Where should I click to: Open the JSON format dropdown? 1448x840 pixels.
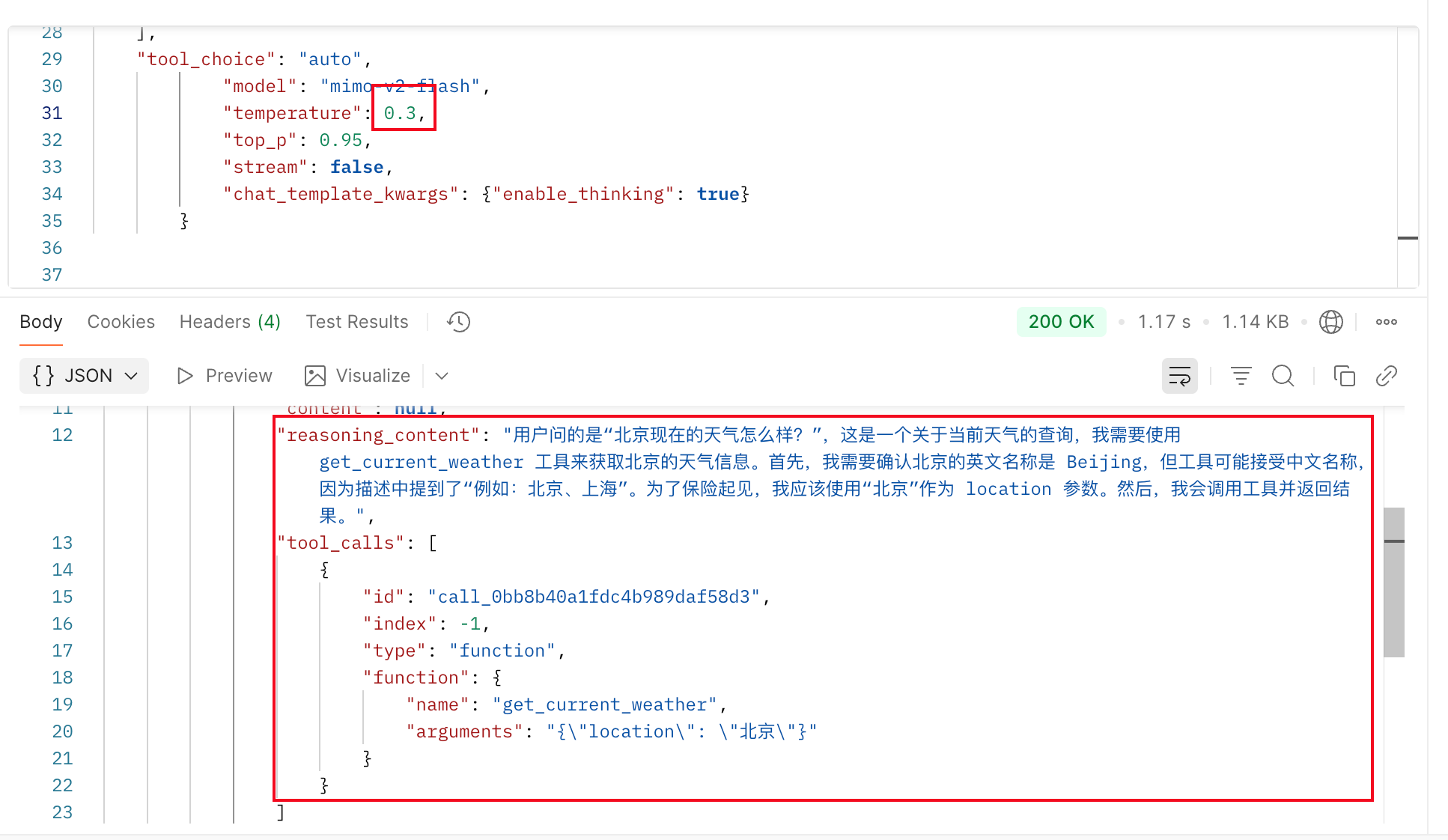point(85,376)
